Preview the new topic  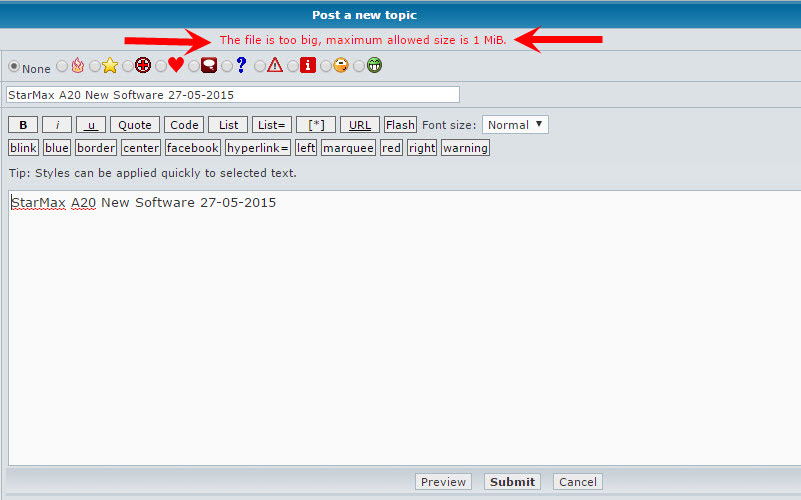[x=443, y=482]
